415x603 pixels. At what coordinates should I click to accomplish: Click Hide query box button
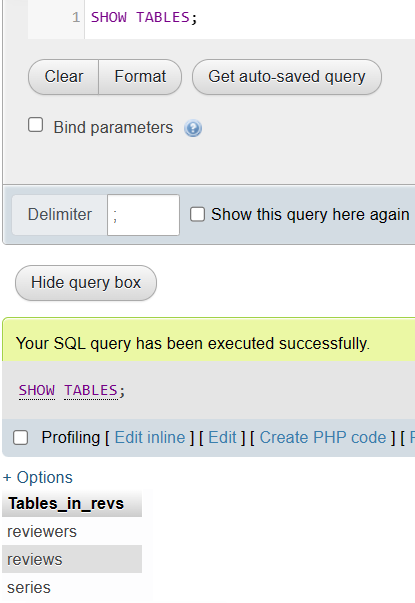pyautogui.click(x=86, y=283)
